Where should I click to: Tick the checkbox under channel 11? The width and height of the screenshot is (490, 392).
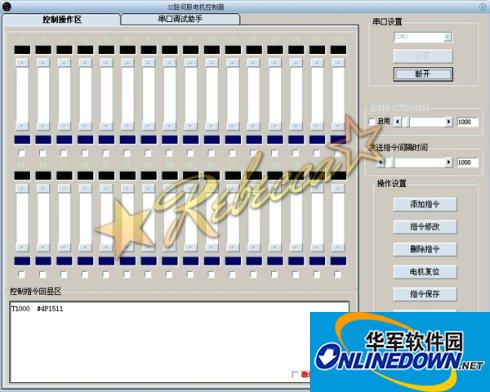(232, 153)
